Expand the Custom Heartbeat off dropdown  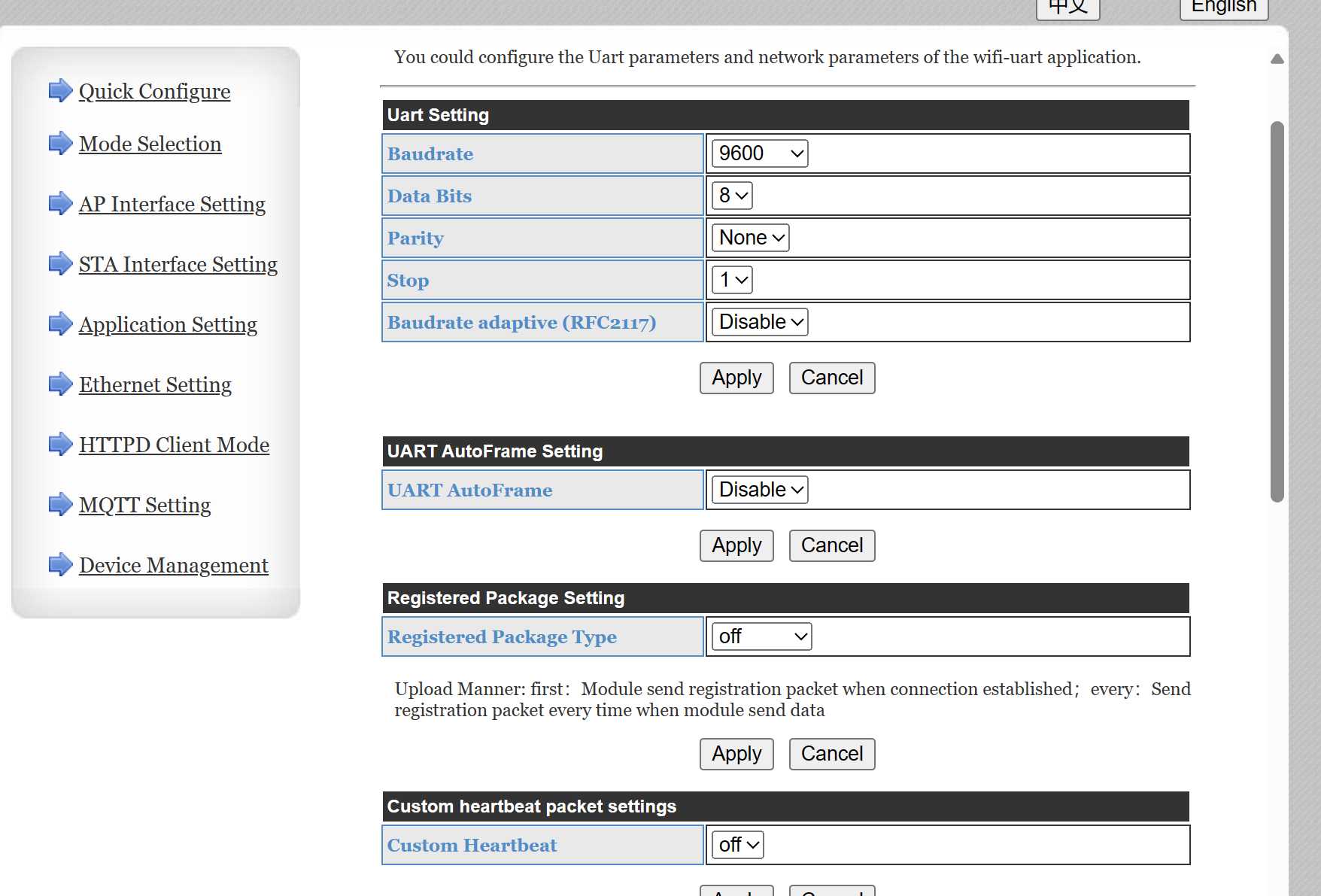point(738,845)
